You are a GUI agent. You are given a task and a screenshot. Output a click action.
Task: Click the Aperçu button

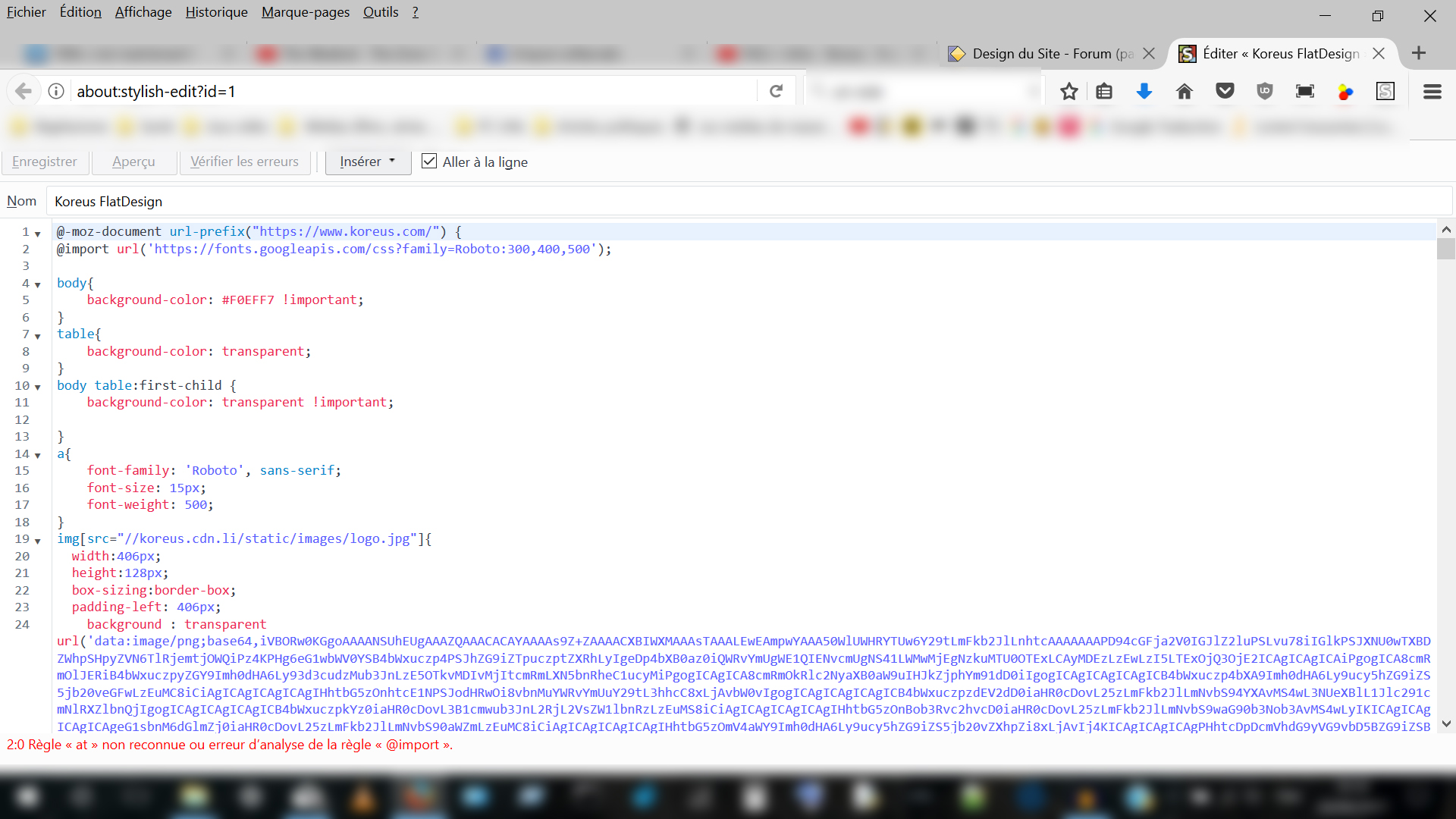click(x=133, y=162)
